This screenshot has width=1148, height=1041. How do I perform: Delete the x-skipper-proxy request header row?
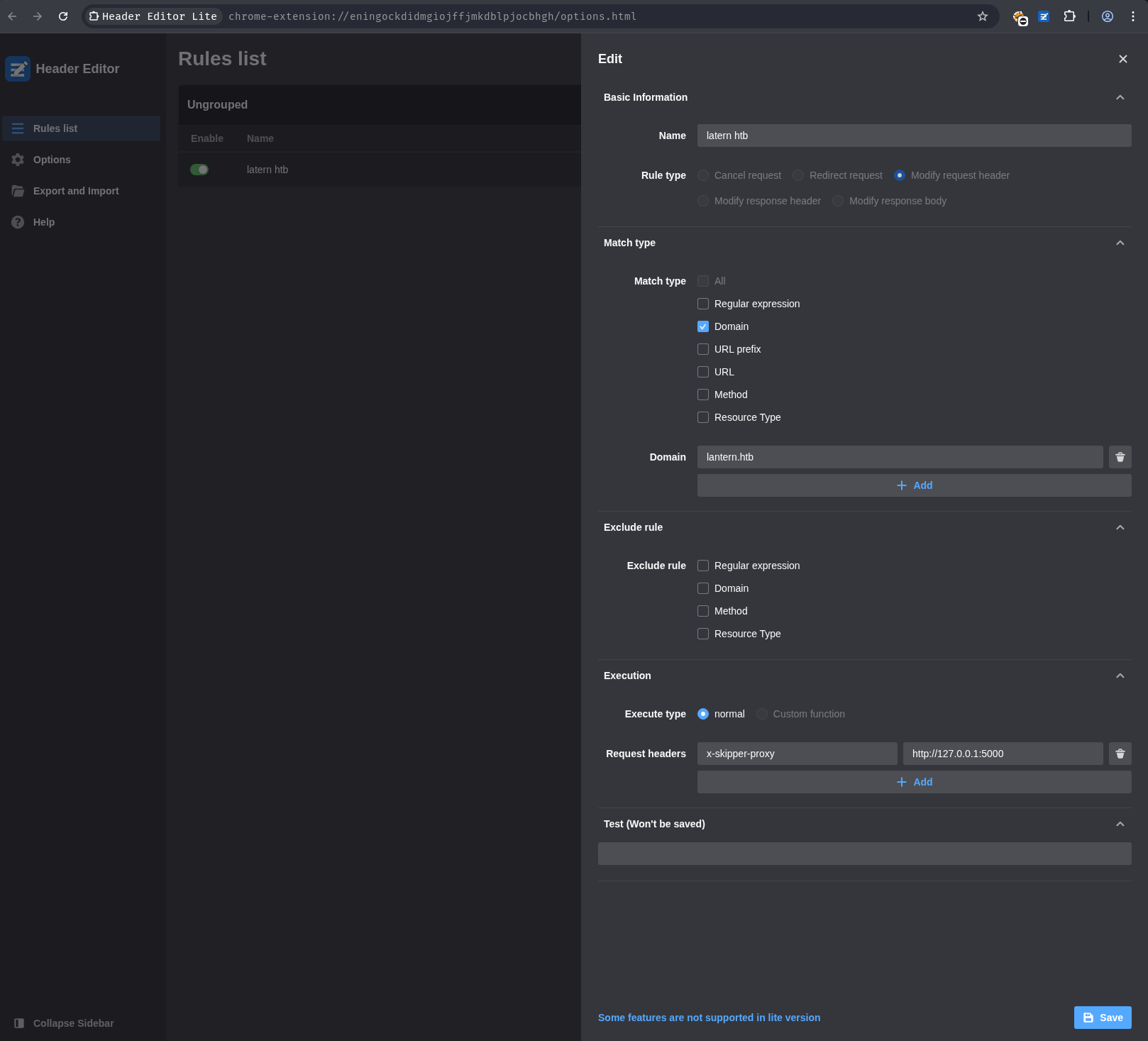1120,754
